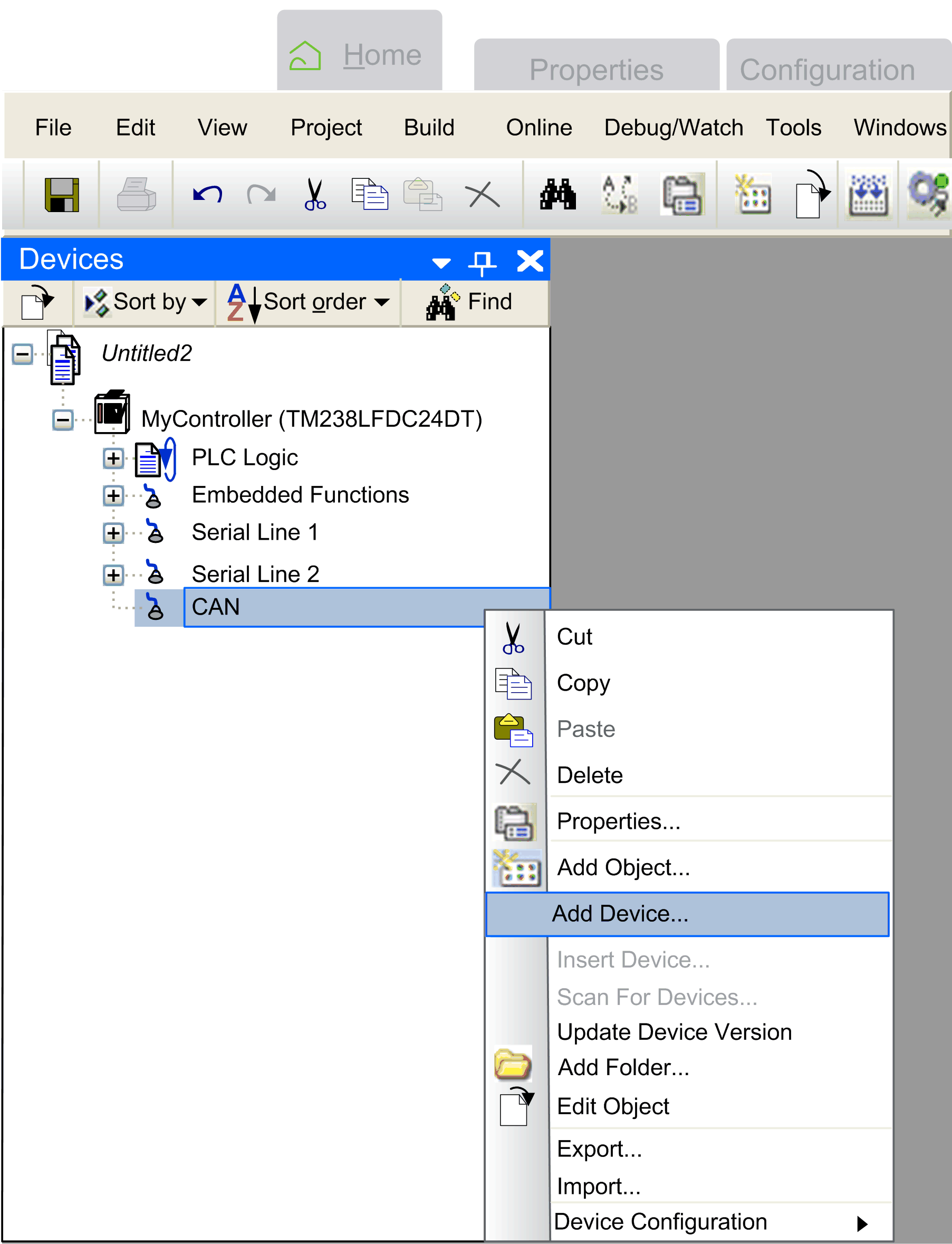Screen dimensions: 952x1244
Task: Click the scissors Cut icon in toolbar
Action: click(314, 194)
